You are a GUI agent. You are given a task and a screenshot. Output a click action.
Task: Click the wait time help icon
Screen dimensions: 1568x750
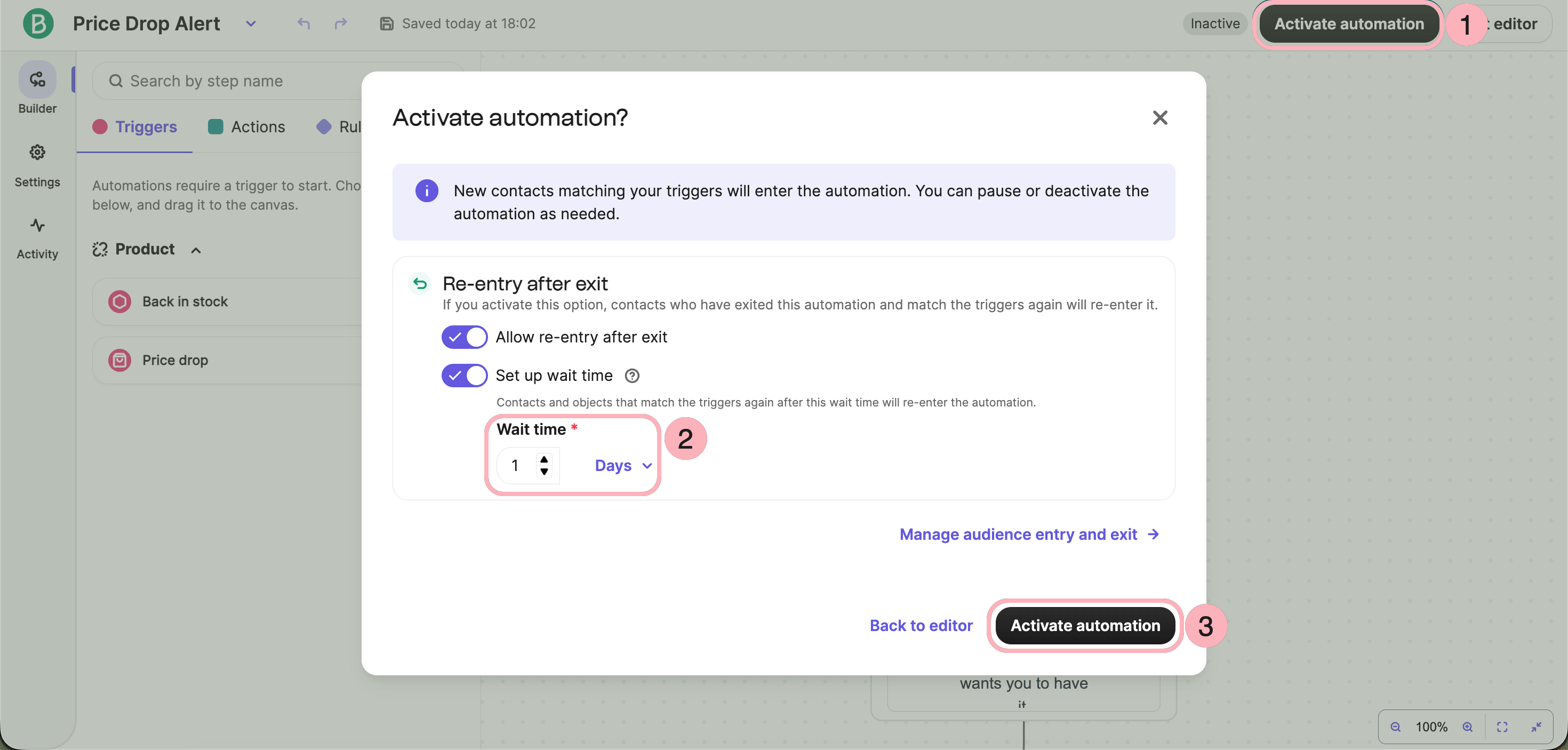(x=632, y=376)
